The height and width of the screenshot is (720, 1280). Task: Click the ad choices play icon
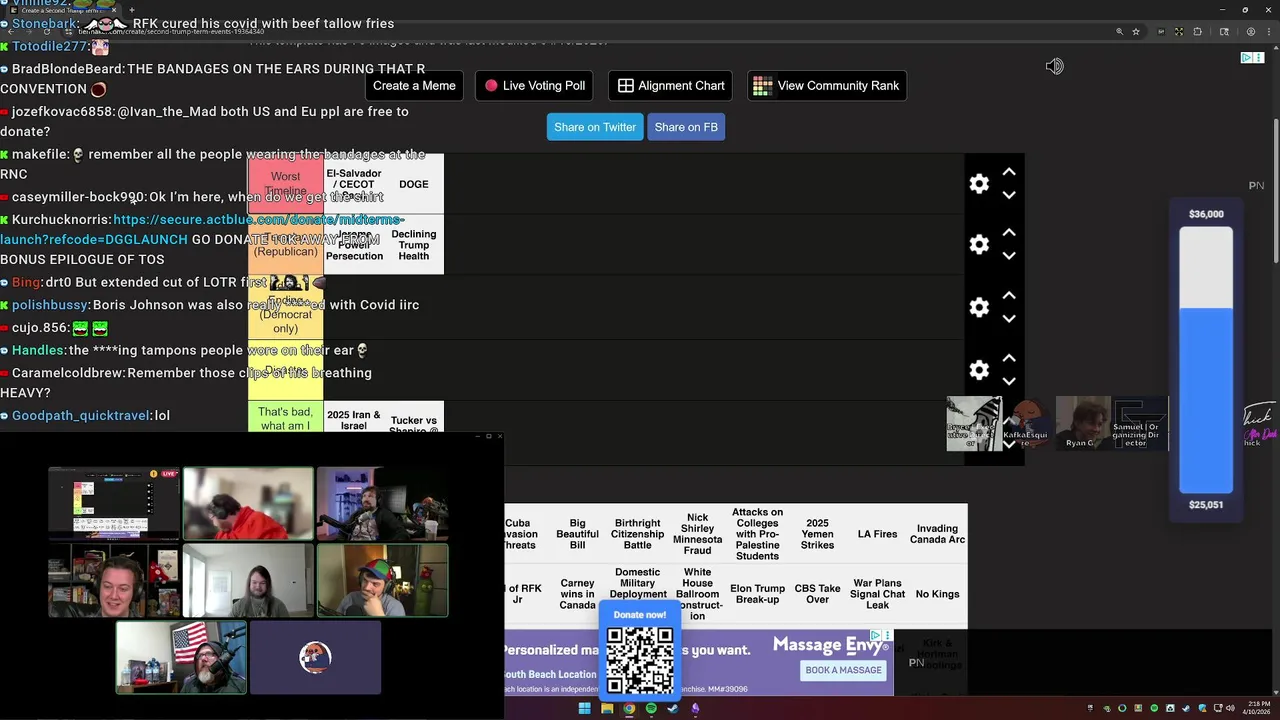1247,58
